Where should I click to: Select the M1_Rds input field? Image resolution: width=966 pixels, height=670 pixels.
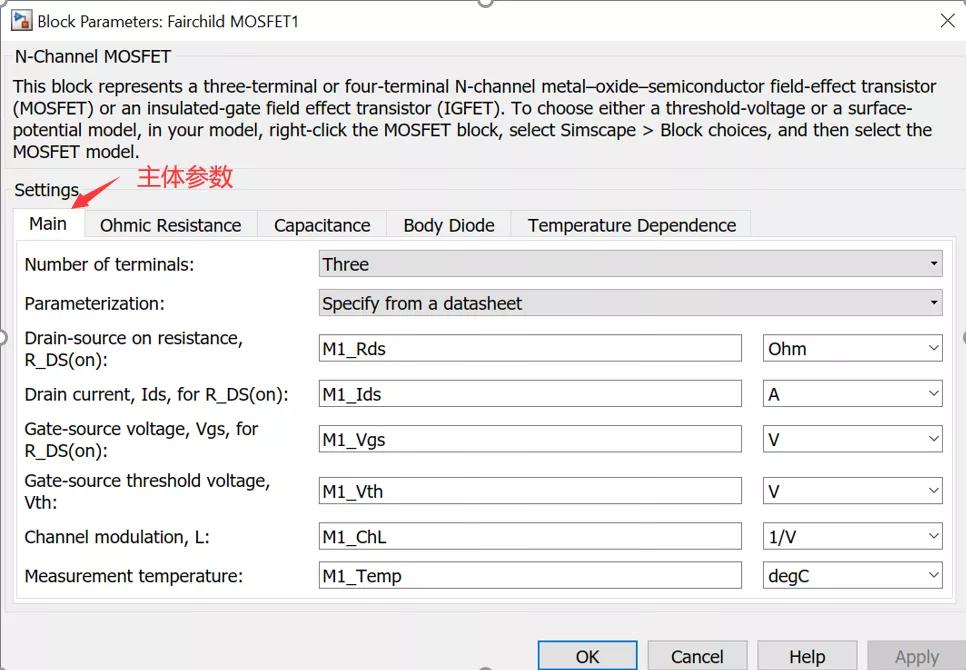coord(528,347)
